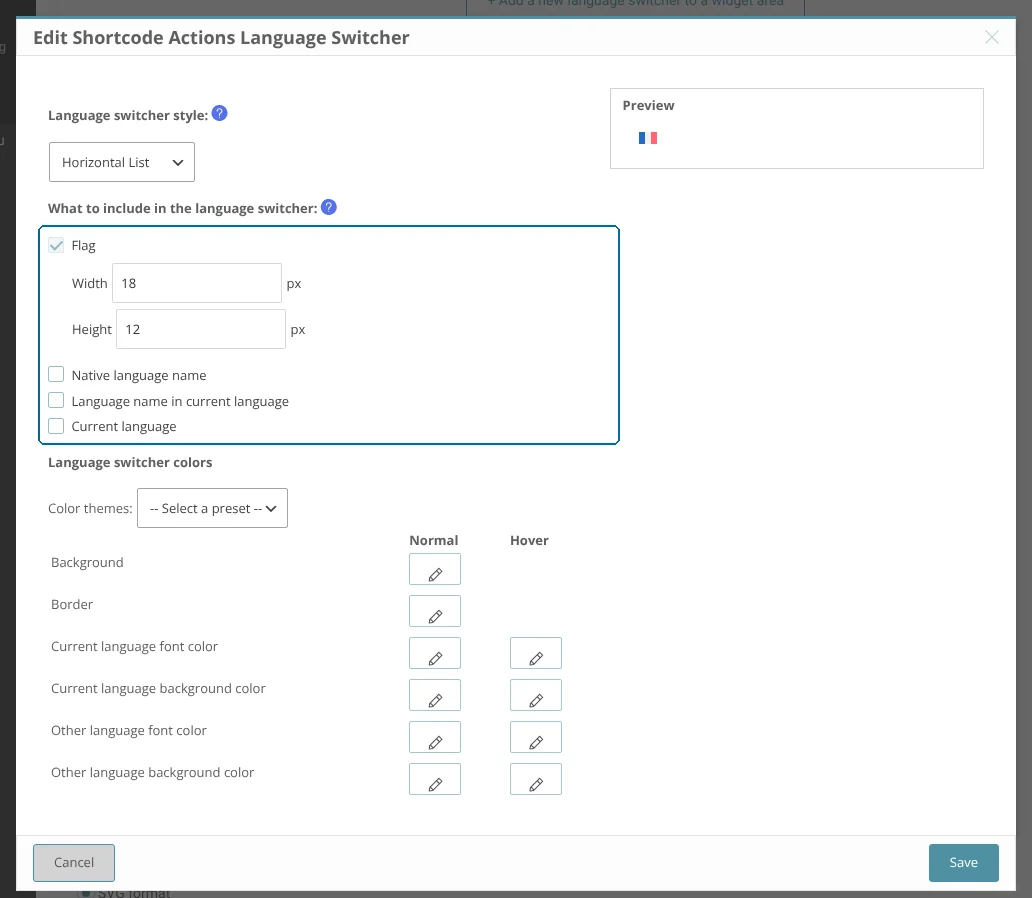Click help icon beside Language switcher style
This screenshot has width=1032, height=898.
pos(220,113)
